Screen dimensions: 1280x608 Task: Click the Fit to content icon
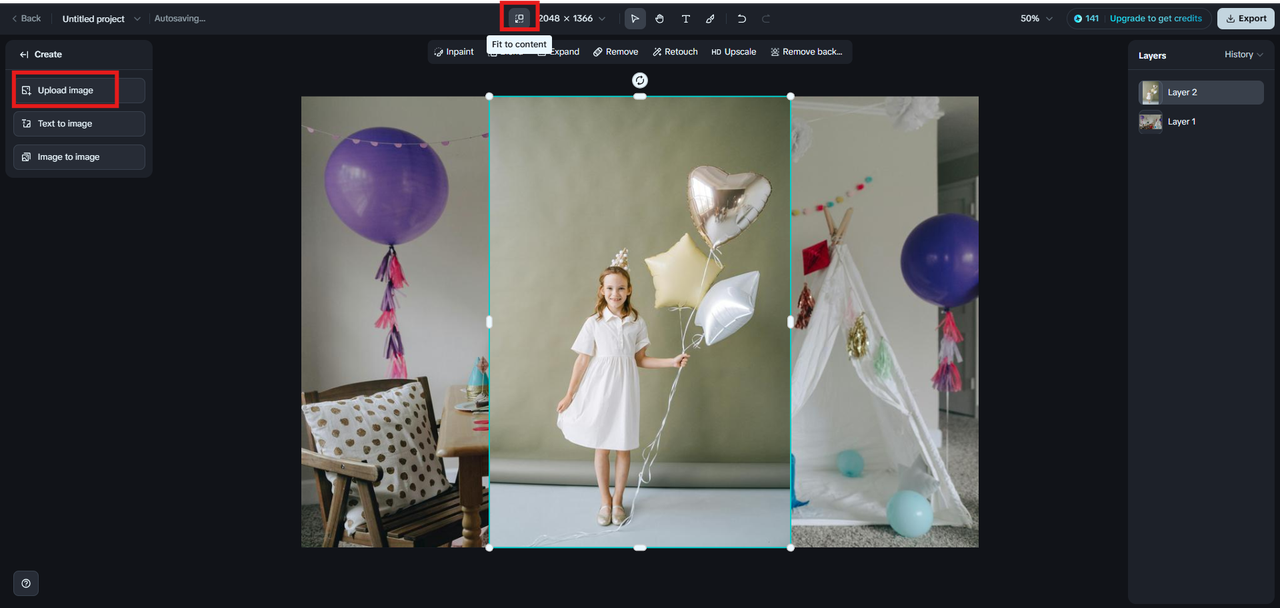click(x=519, y=18)
